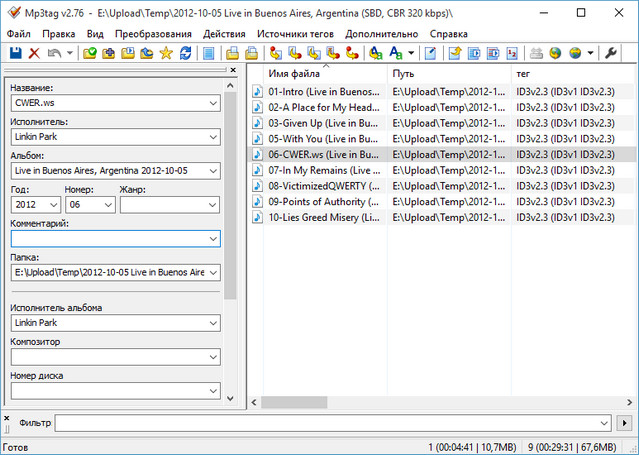Open the Номер dropdown showing 06
639x455 pixels.
point(108,205)
